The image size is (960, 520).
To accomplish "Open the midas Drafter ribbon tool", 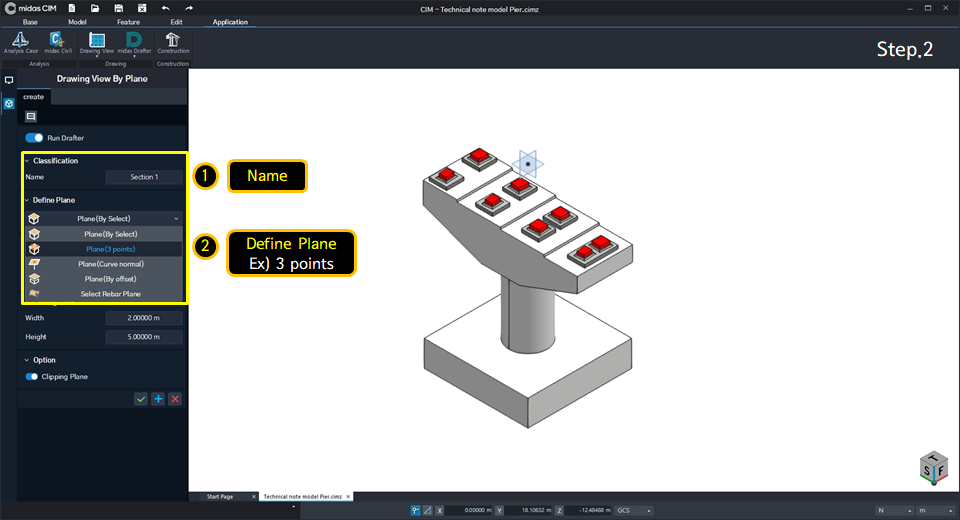I will pyautogui.click(x=134, y=42).
